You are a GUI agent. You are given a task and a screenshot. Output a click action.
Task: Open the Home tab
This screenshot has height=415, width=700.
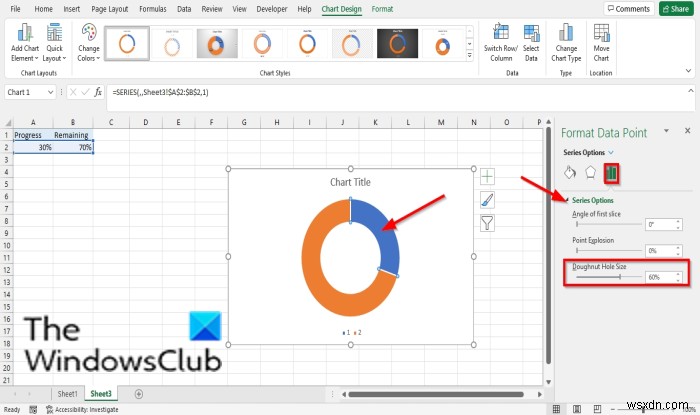(x=43, y=8)
